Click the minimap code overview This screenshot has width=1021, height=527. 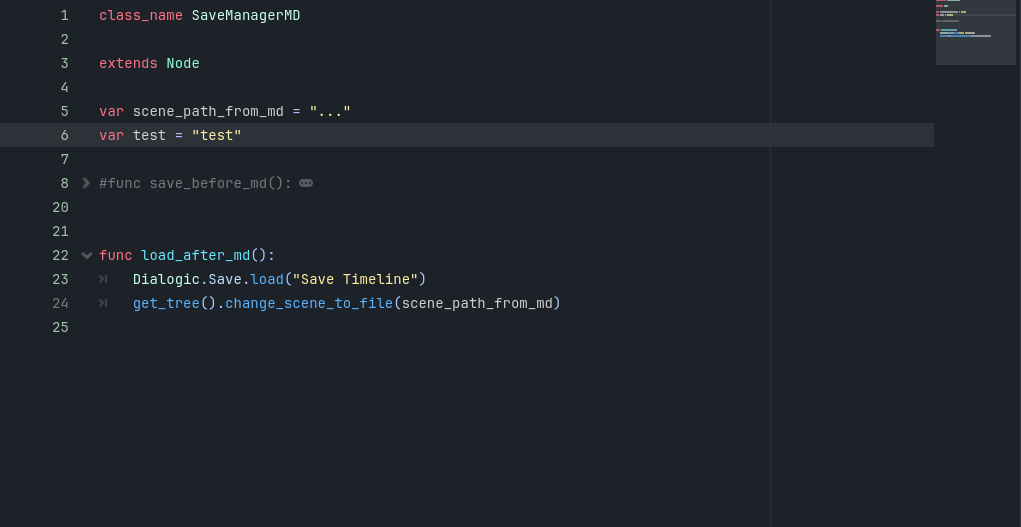coord(975,32)
